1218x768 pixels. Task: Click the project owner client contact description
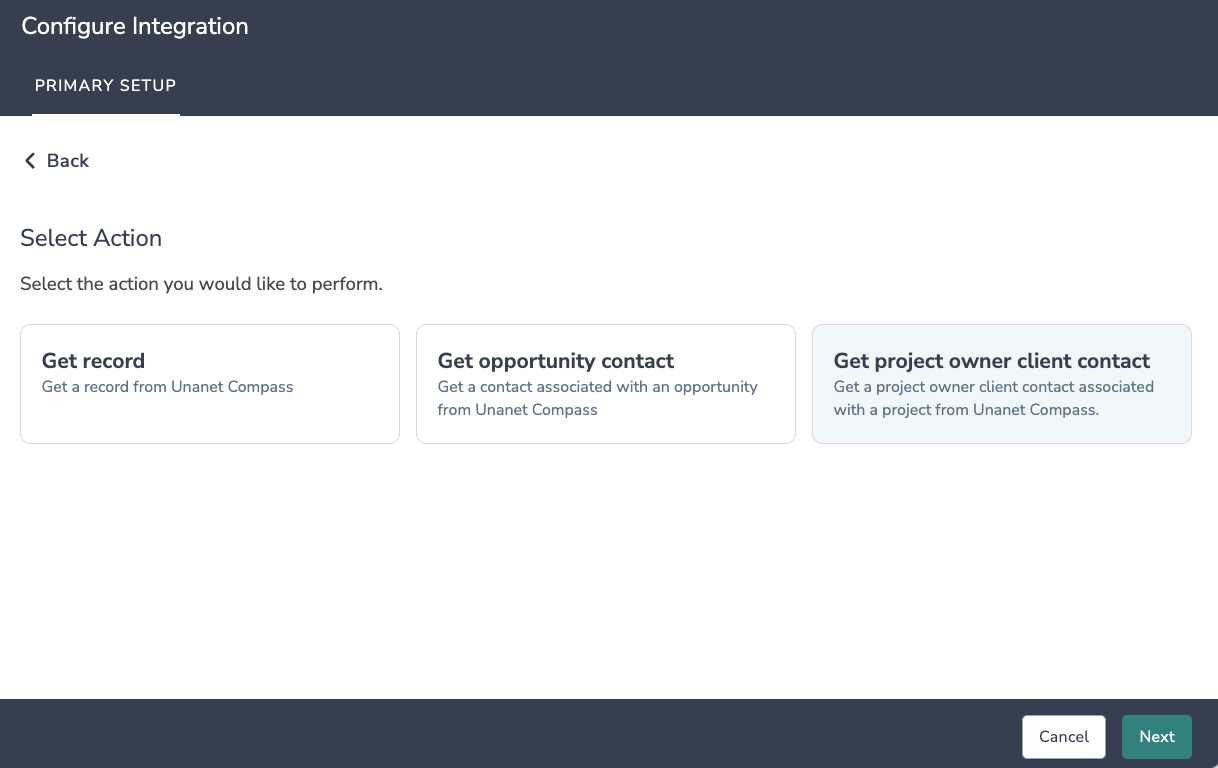(x=993, y=398)
